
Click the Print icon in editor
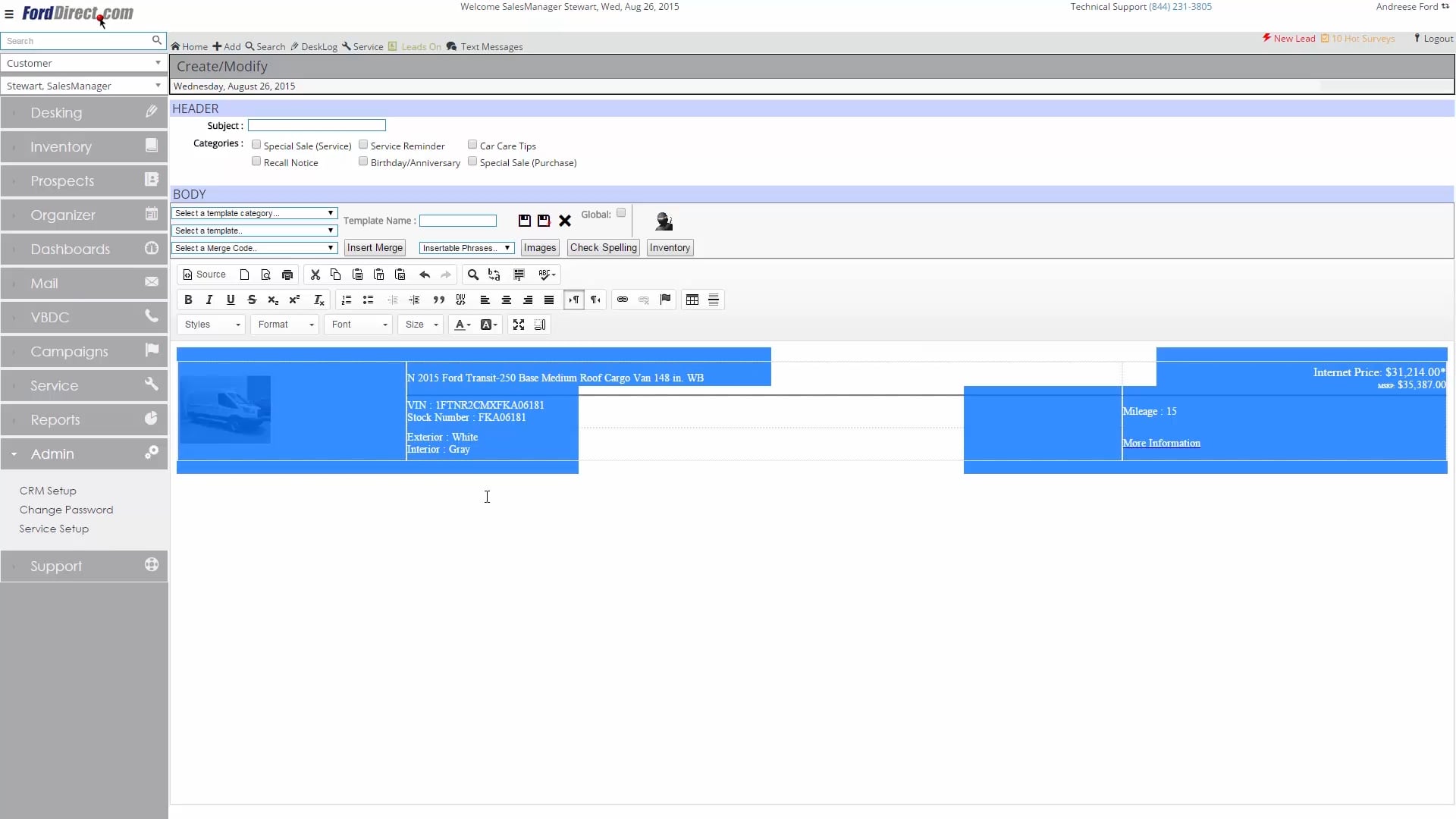(287, 275)
